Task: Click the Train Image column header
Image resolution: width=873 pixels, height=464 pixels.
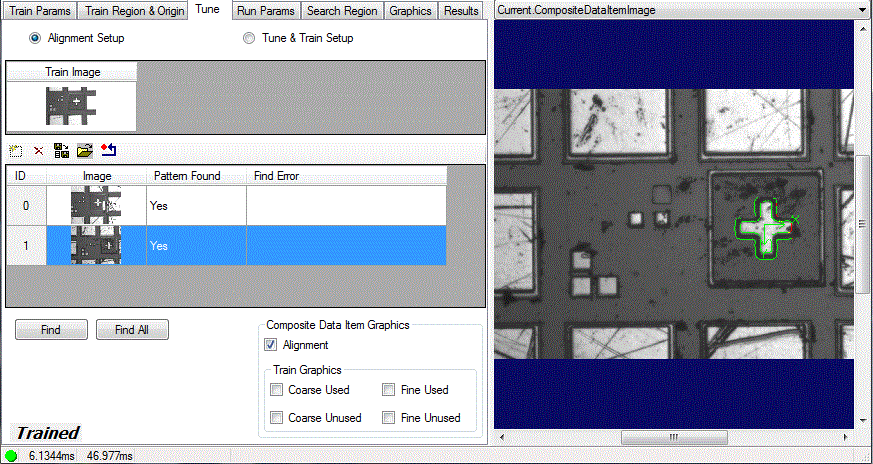Action: [72, 72]
